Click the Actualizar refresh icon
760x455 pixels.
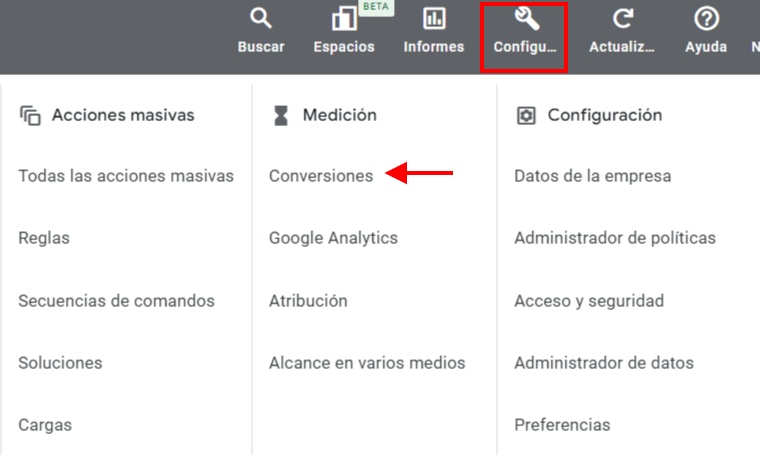click(x=622, y=19)
